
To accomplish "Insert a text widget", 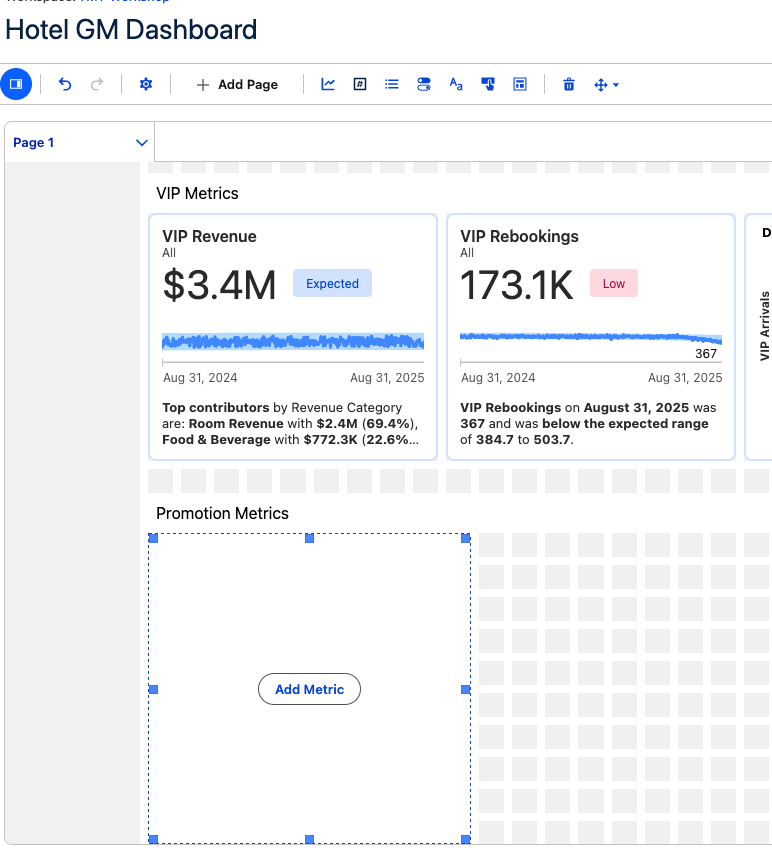I will (x=456, y=85).
